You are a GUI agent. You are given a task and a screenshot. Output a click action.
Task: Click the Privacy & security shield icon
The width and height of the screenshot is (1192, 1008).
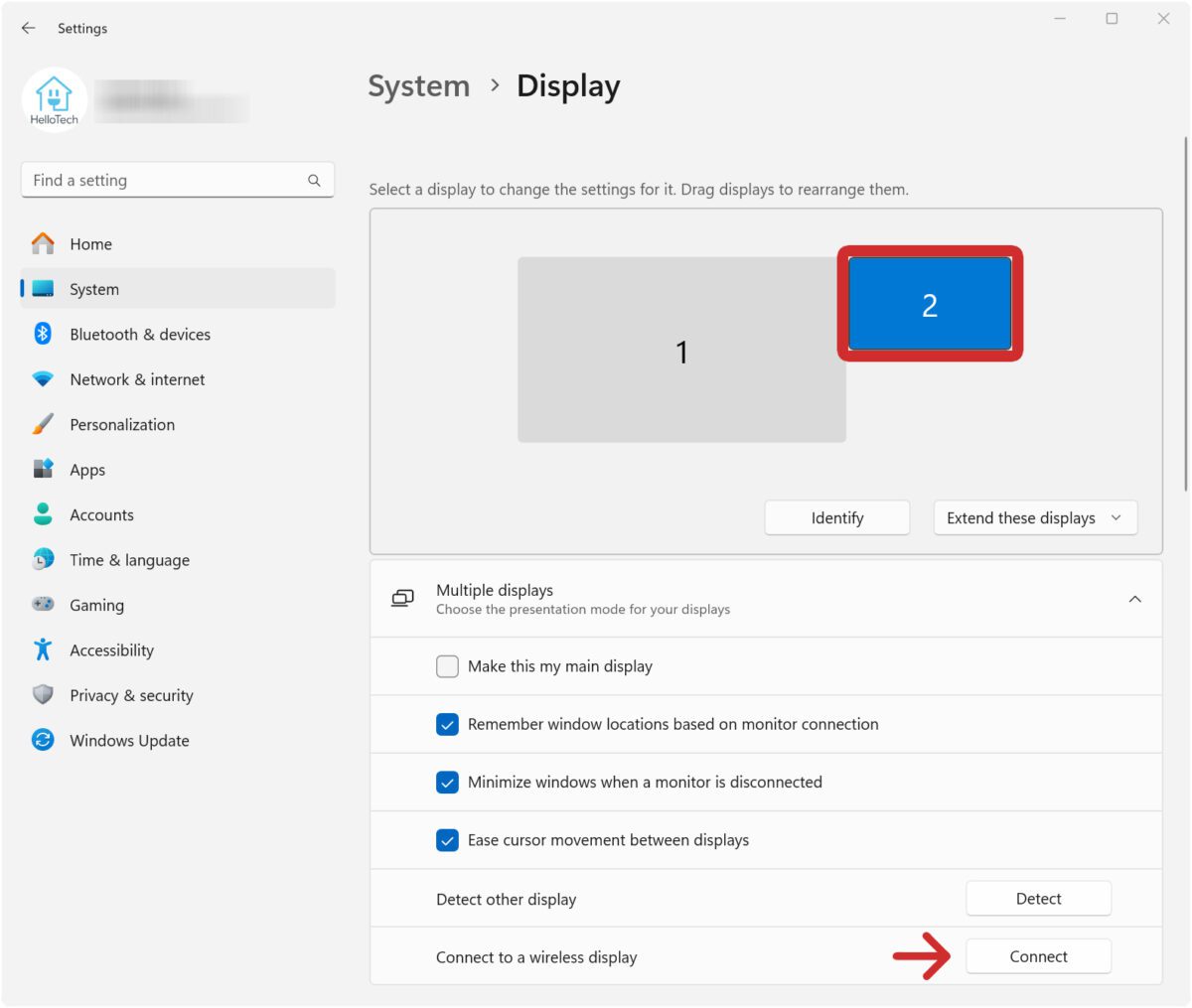[x=42, y=695]
